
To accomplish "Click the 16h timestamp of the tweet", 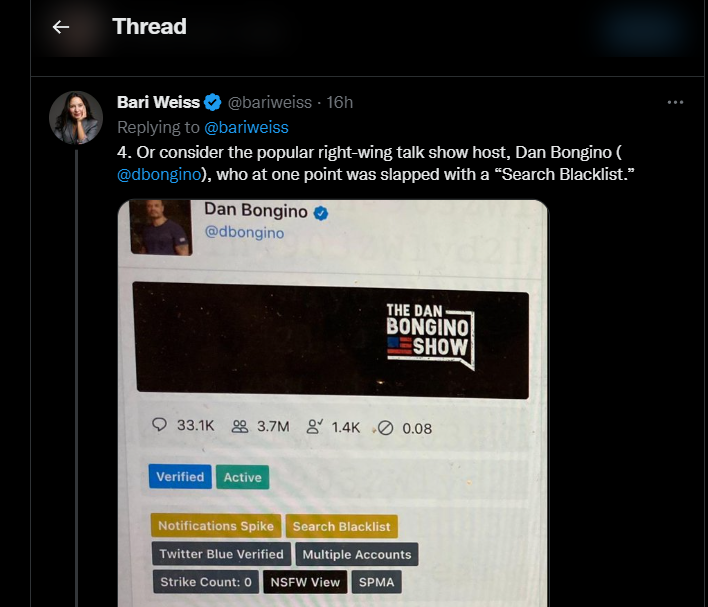I will (x=340, y=103).
